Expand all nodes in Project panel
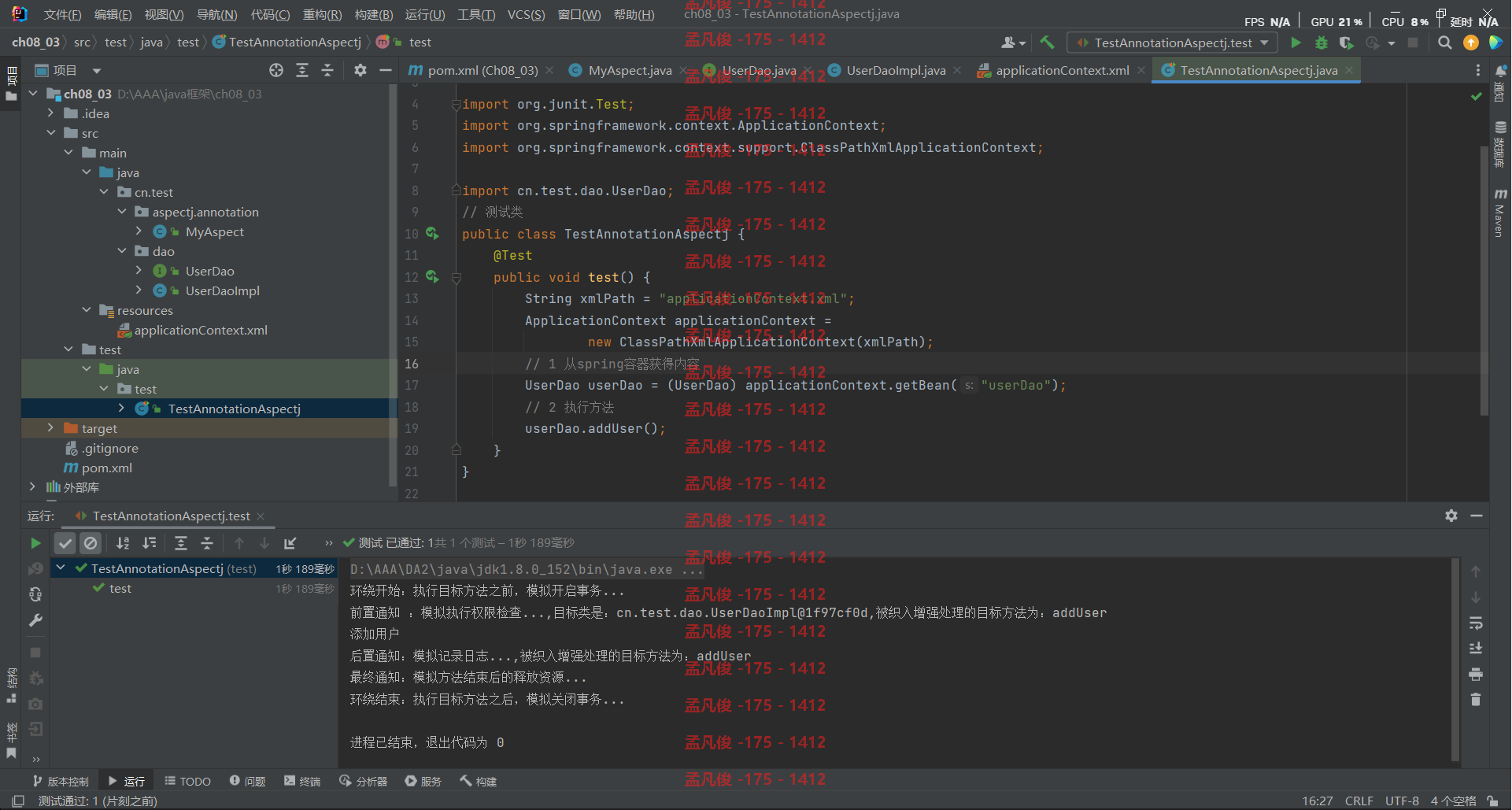 pyautogui.click(x=302, y=70)
